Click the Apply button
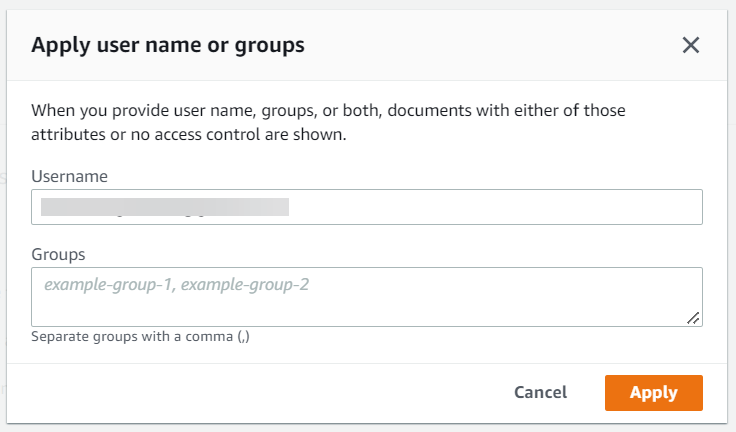Viewport: 736px width, 432px height. pyautogui.click(x=653, y=393)
